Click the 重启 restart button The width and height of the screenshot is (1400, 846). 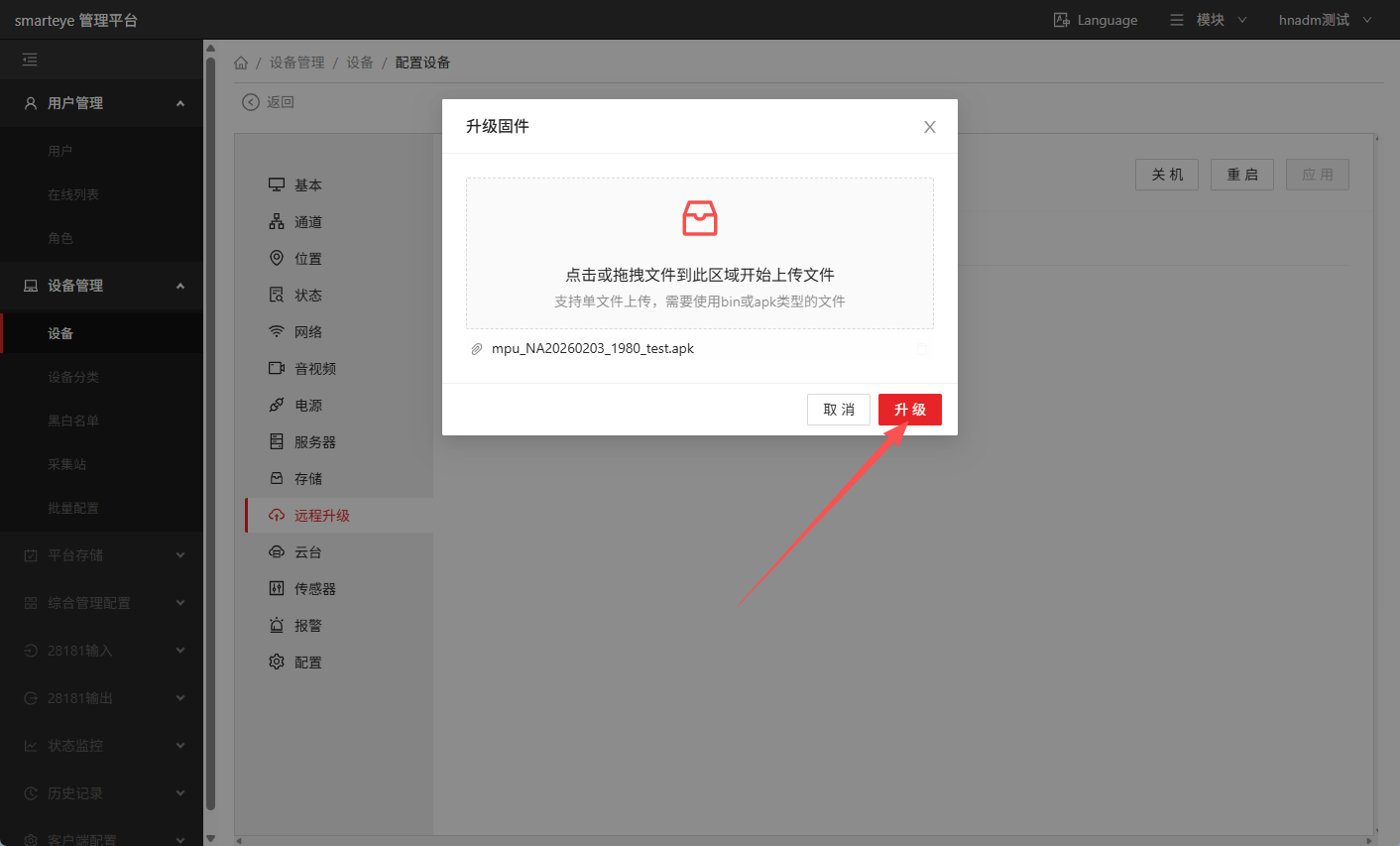(x=1241, y=175)
